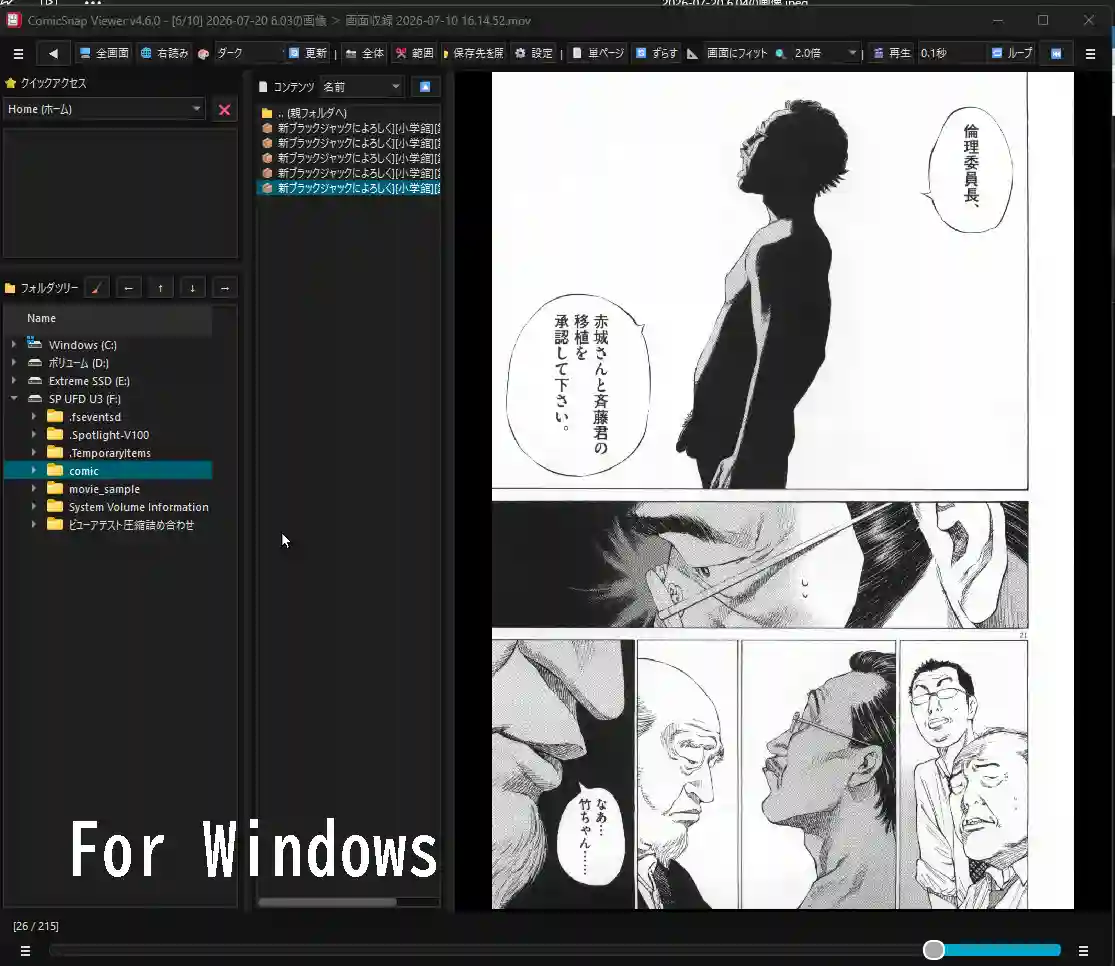The image size is (1115, 966).
Task: Click the theme palette icon
Action: tap(203, 53)
